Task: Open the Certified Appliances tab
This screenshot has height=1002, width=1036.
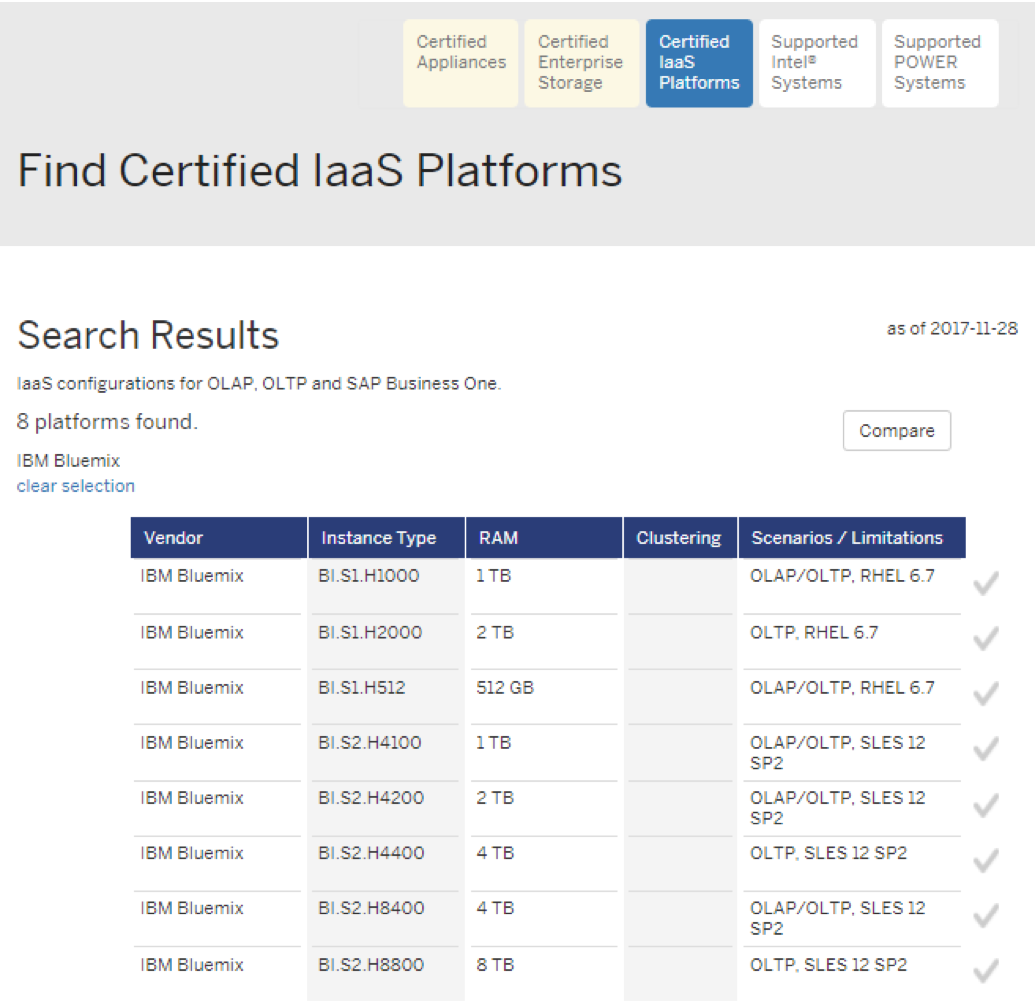Action: tap(461, 63)
